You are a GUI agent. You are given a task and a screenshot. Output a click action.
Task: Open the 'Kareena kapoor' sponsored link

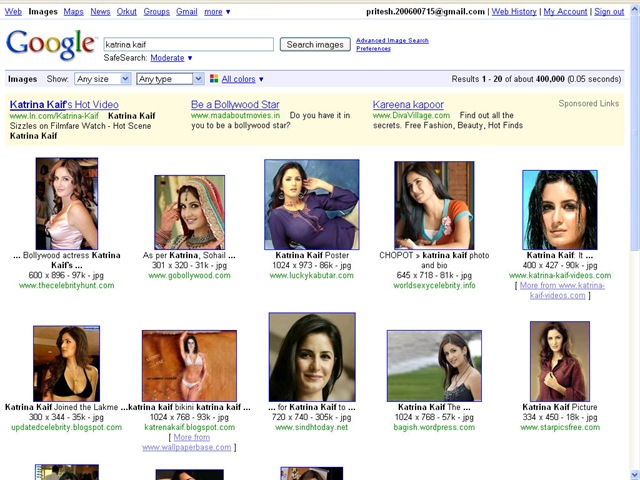pyautogui.click(x=408, y=105)
